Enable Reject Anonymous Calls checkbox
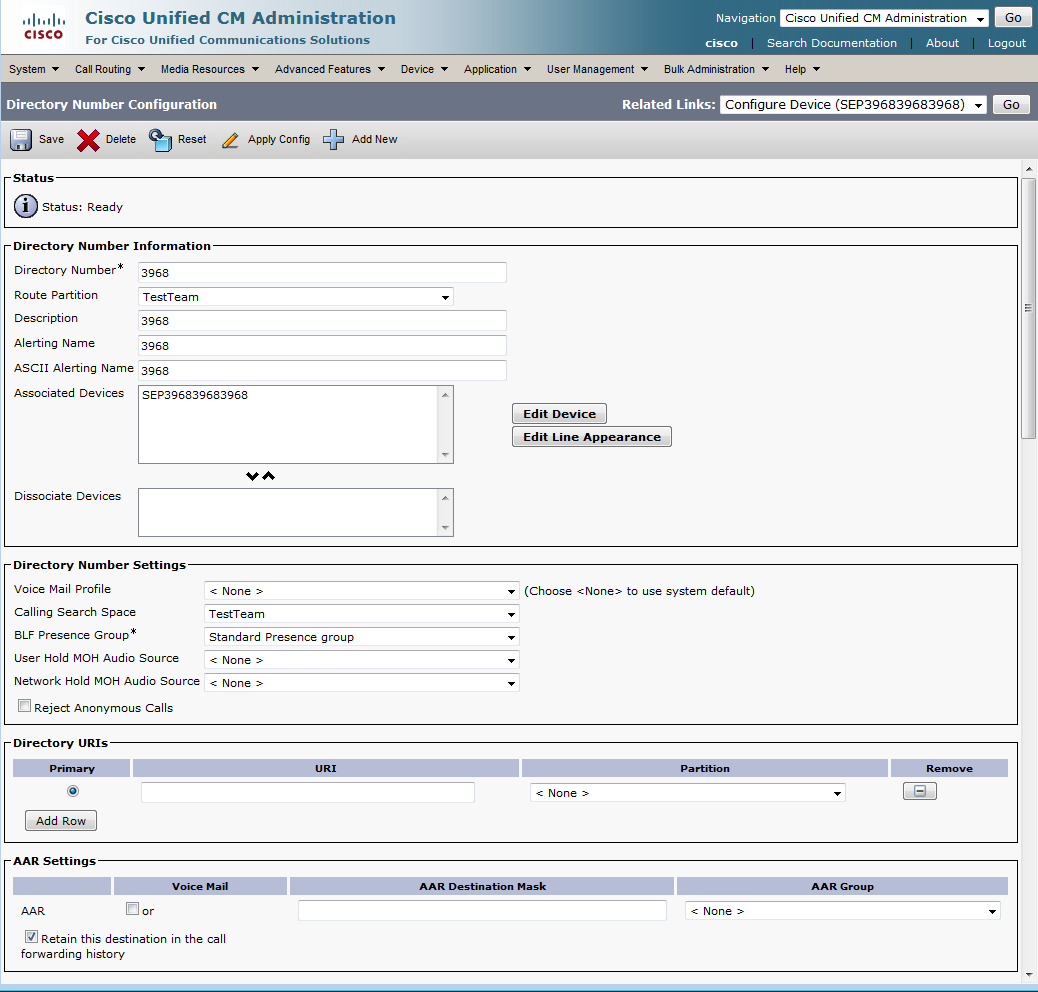This screenshot has width=1038, height=992. tap(25, 706)
